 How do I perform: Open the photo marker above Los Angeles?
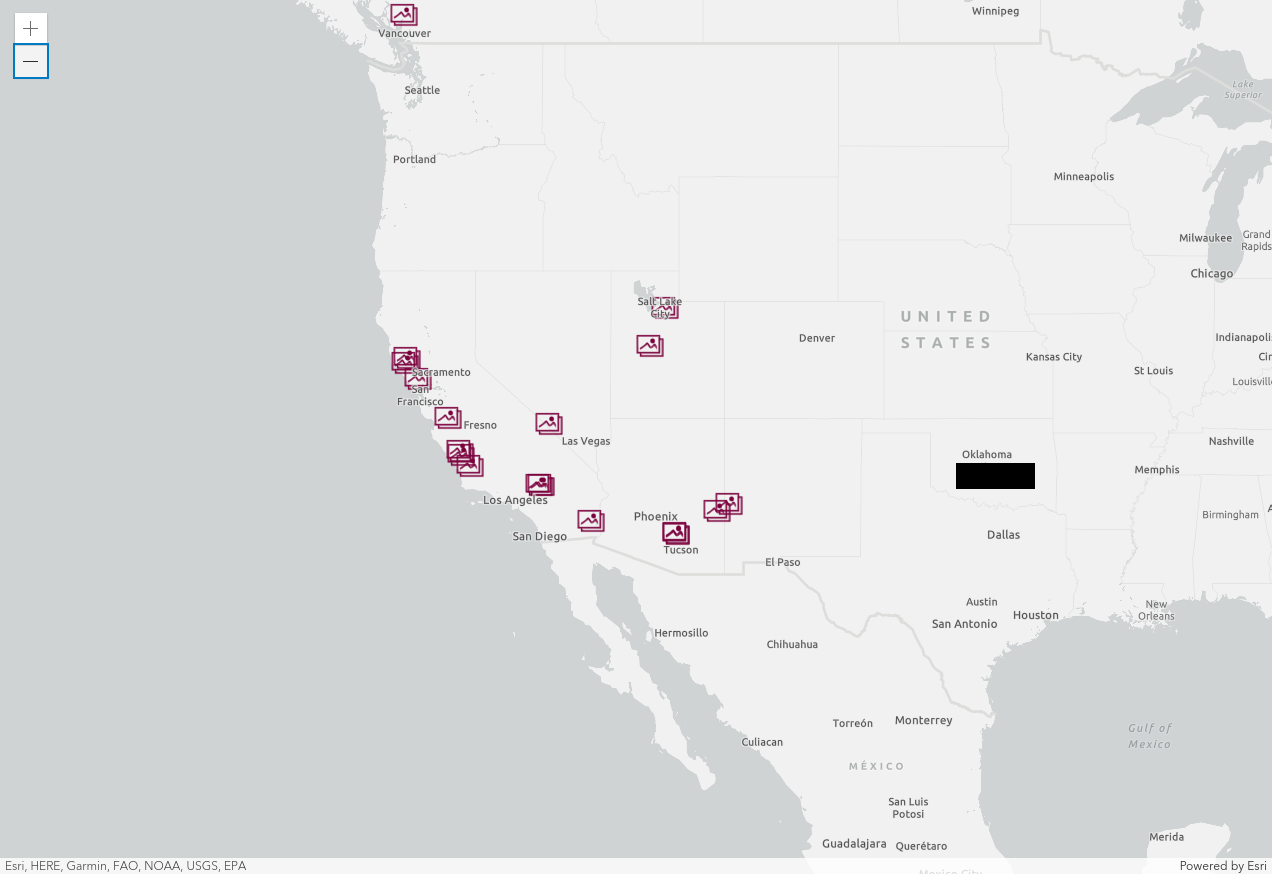pyautogui.click(x=539, y=485)
